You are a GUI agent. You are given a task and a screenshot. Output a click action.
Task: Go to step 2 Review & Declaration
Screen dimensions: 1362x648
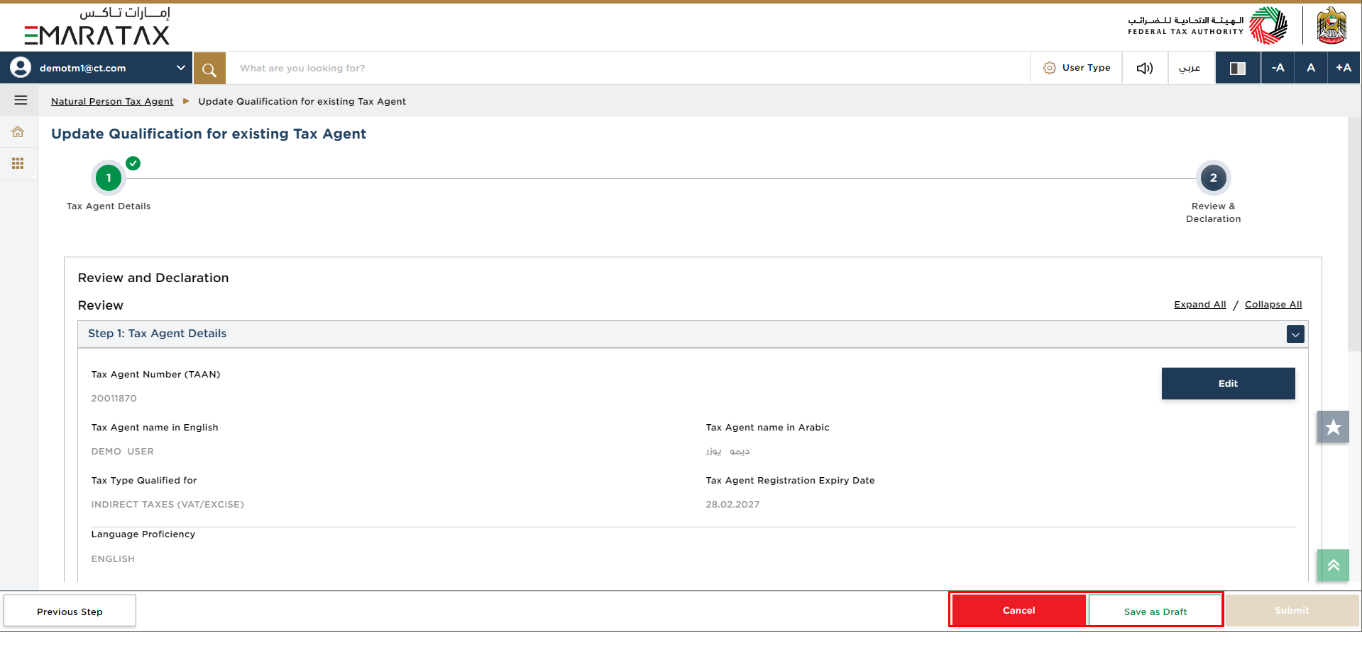click(1213, 178)
